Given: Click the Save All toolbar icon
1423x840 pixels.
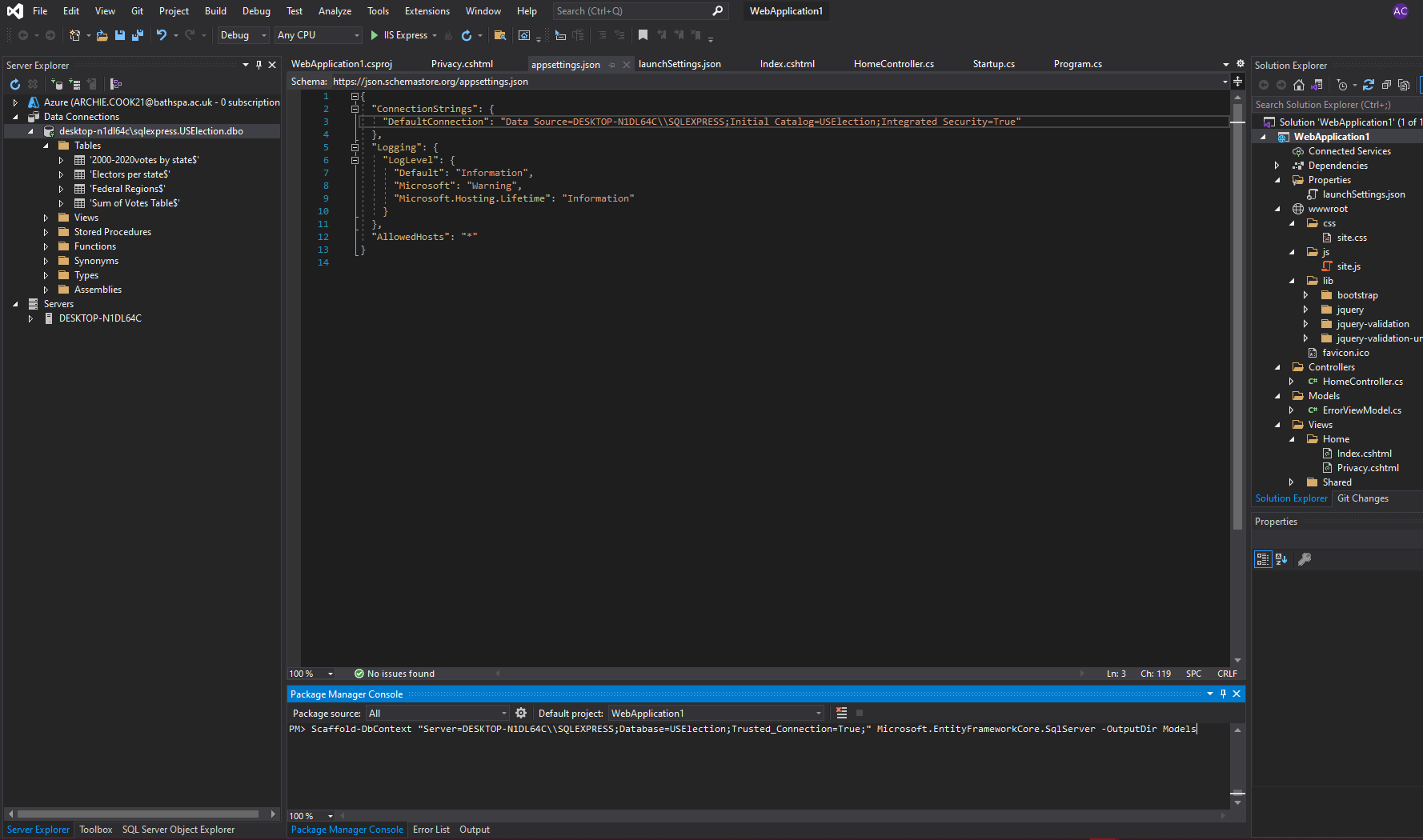Looking at the screenshot, I should coord(137,35).
